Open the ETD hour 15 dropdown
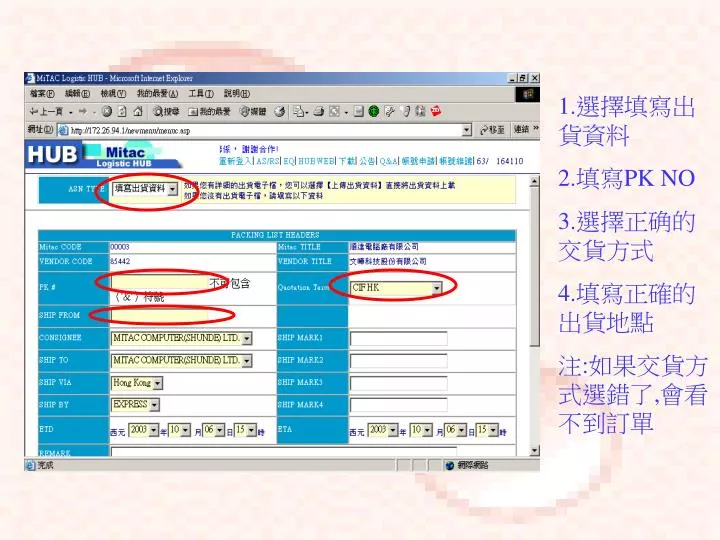This screenshot has height=540, width=720. coord(245,430)
